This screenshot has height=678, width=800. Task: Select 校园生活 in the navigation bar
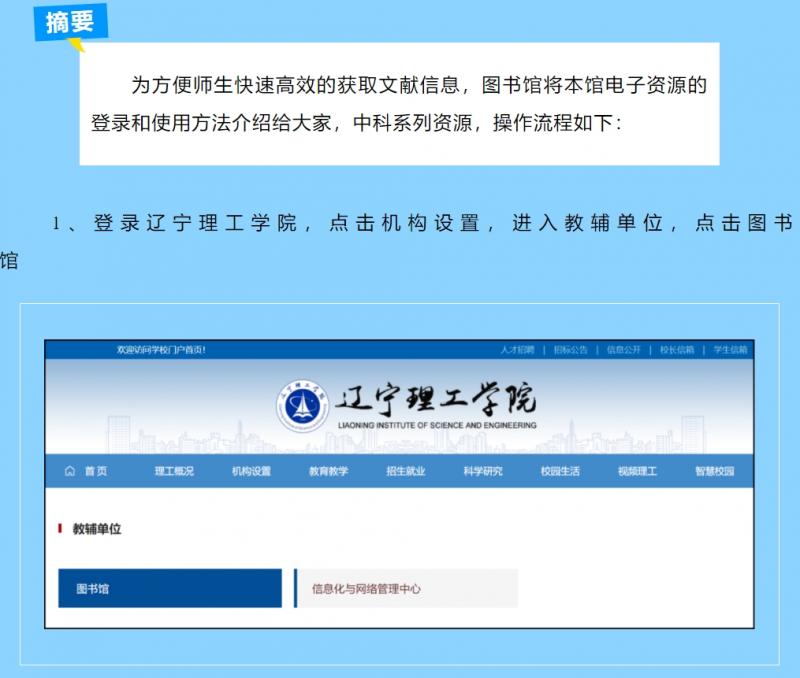[560, 471]
